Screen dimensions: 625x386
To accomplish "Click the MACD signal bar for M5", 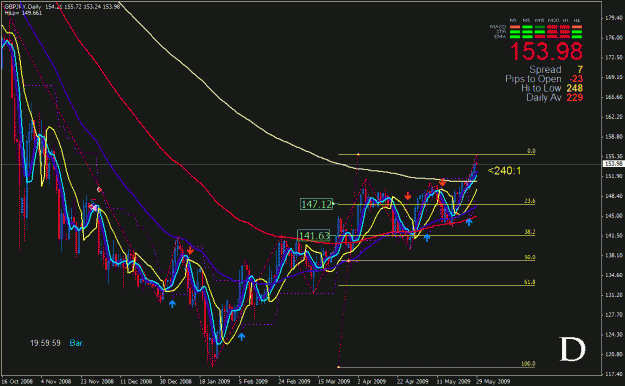I will [x=527, y=27].
